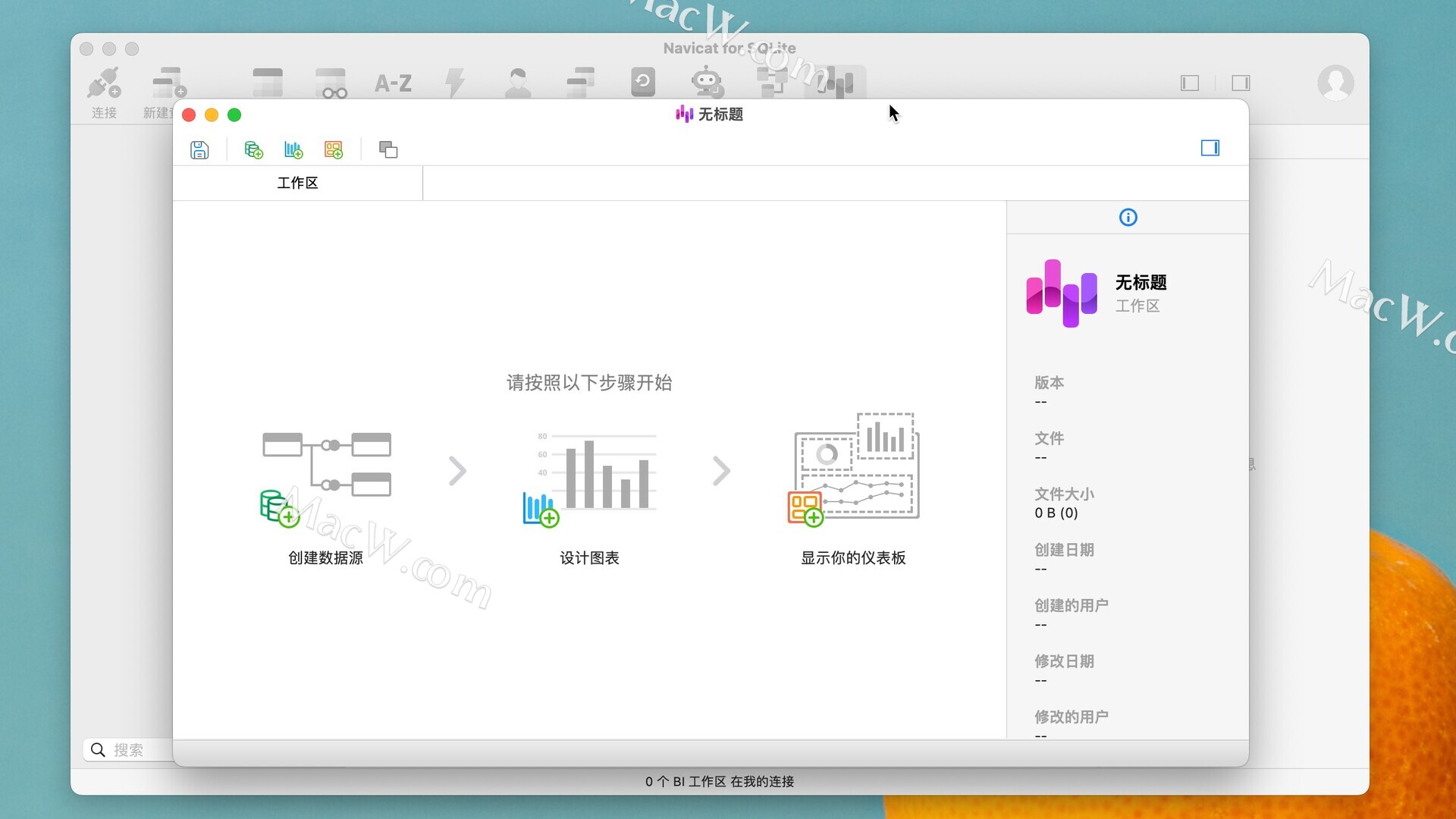Click the 创建日期 label in info pane

[x=1064, y=550]
